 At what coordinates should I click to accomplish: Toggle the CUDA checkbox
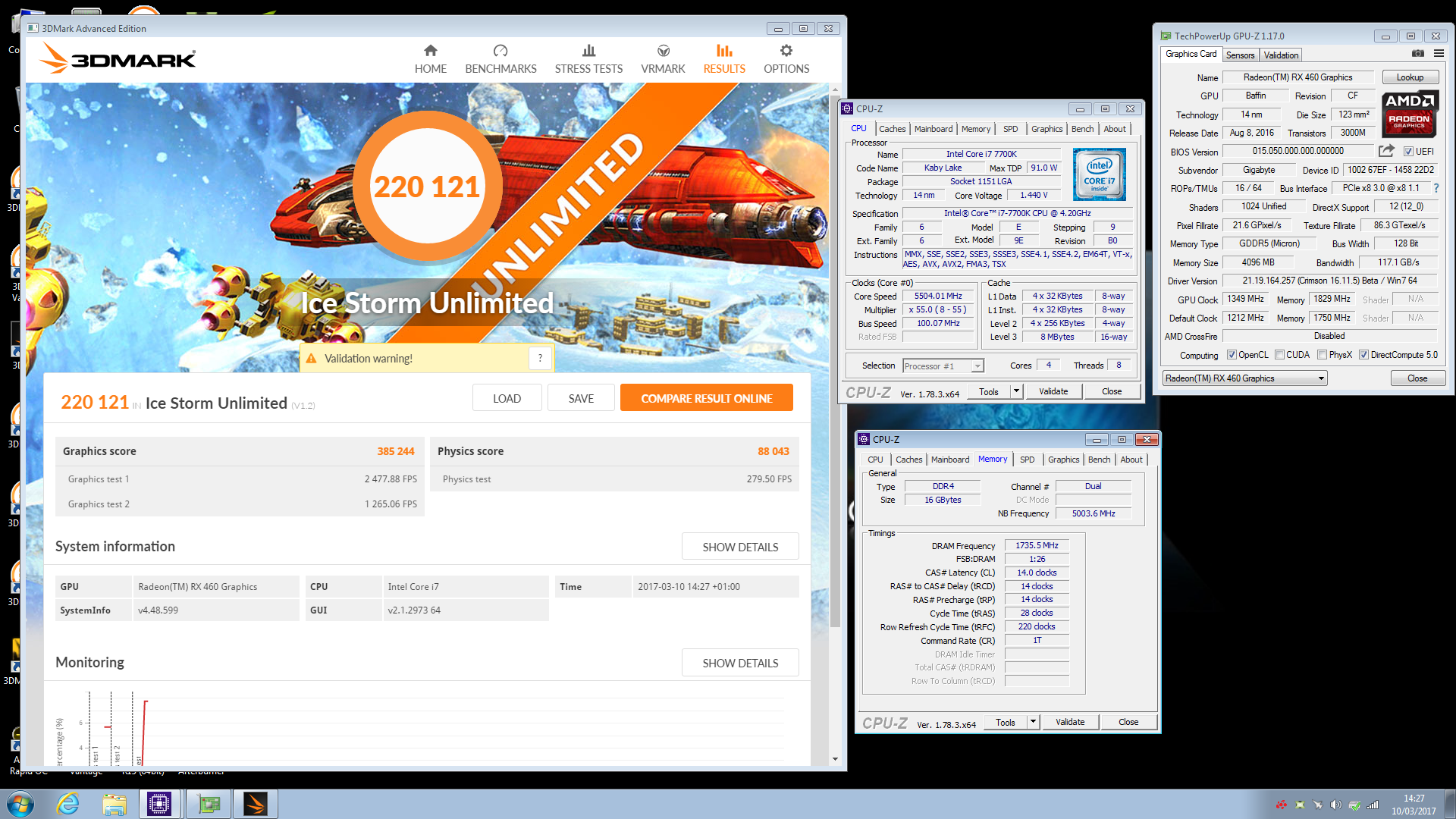coord(1279,355)
